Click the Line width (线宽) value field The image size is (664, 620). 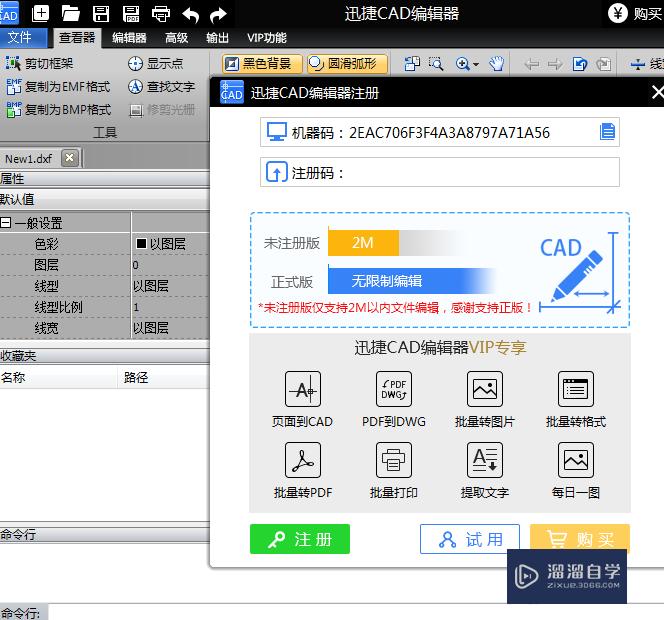pyautogui.click(x=171, y=328)
